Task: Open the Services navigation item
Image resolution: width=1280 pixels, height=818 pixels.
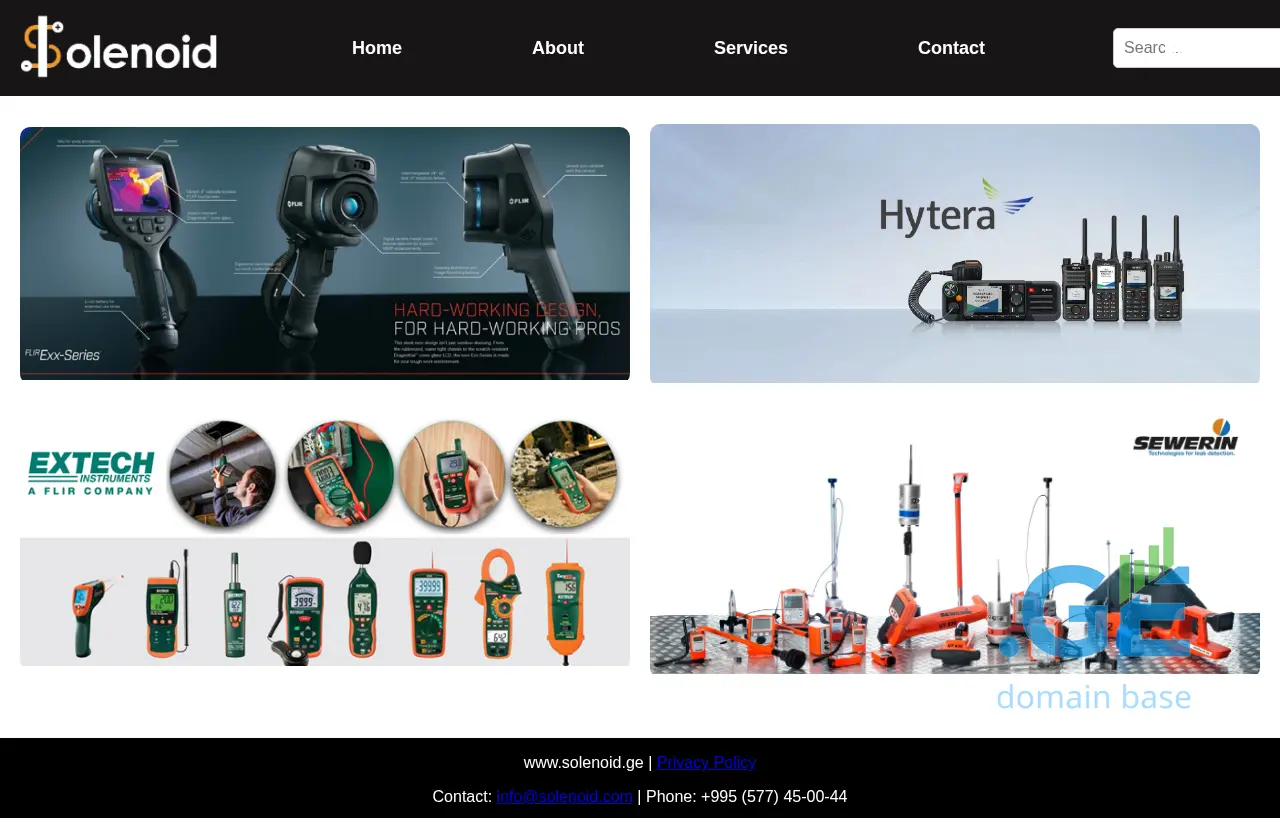Action: (x=750, y=48)
